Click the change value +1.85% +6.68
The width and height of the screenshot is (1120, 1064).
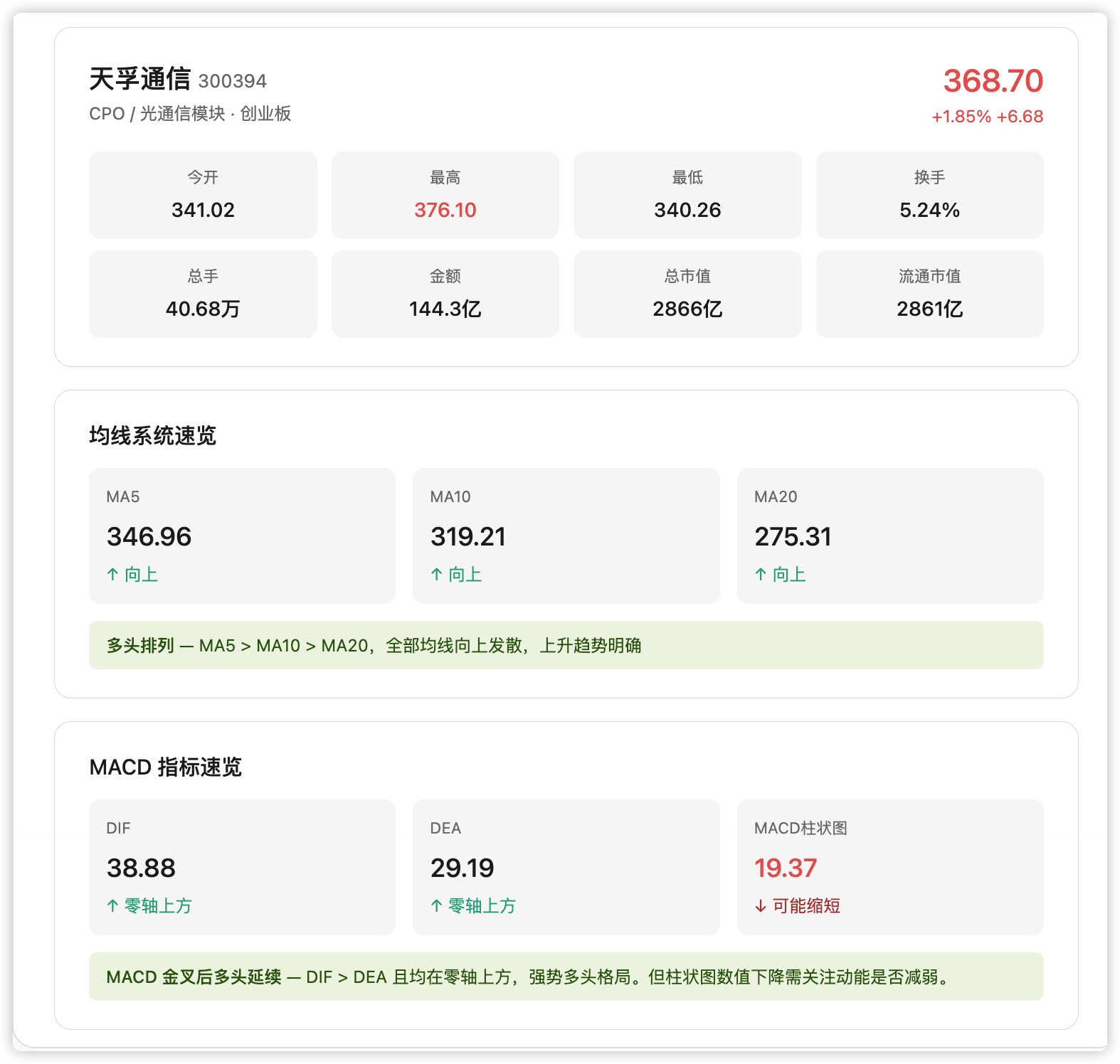(987, 117)
